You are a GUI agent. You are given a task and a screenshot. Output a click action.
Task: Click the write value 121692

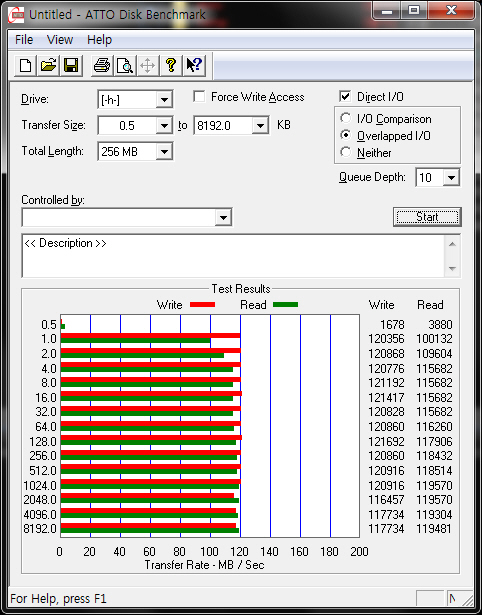point(386,442)
